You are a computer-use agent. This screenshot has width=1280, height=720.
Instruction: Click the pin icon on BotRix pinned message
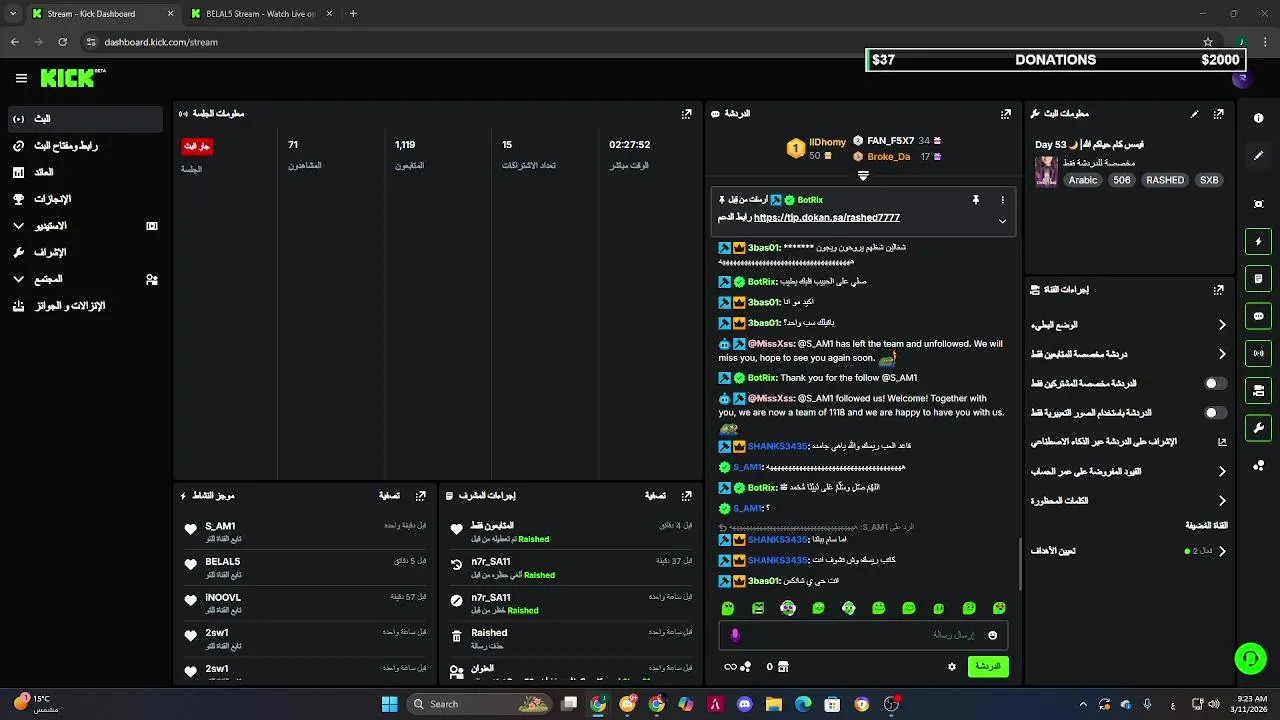coord(975,200)
